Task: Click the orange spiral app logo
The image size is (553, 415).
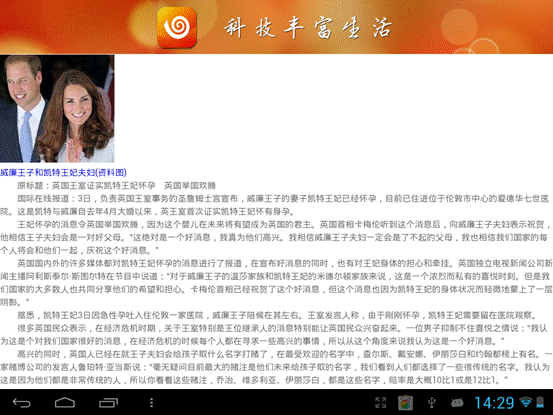Action: 176,27
